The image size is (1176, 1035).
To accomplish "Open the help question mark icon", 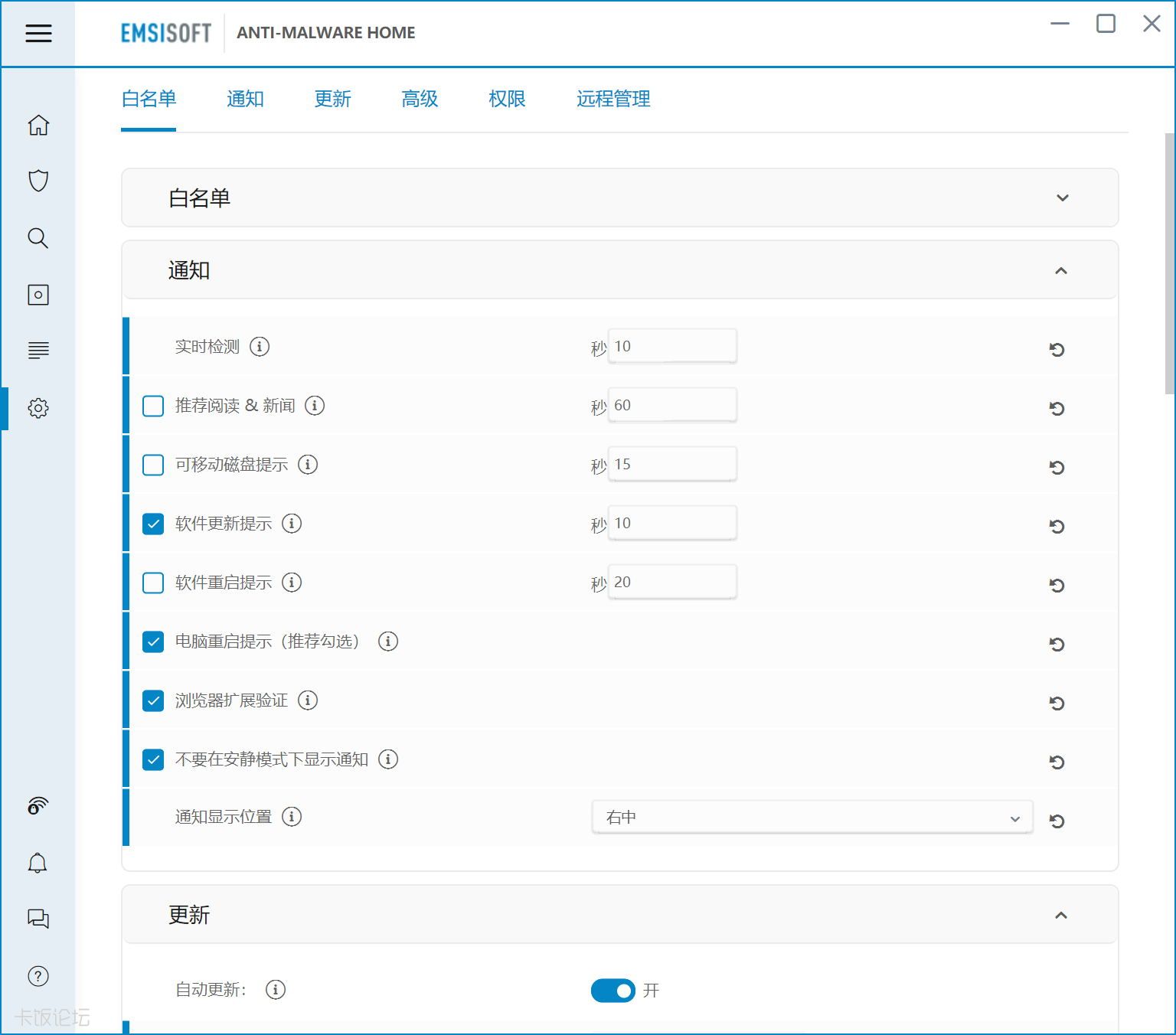I will coord(38,976).
